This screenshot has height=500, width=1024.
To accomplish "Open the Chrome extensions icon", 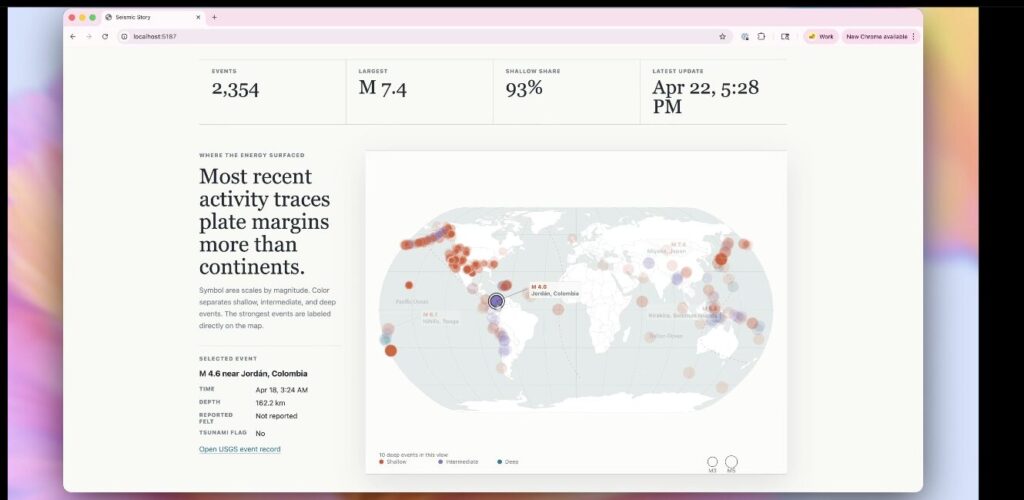I will coord(762,36).
